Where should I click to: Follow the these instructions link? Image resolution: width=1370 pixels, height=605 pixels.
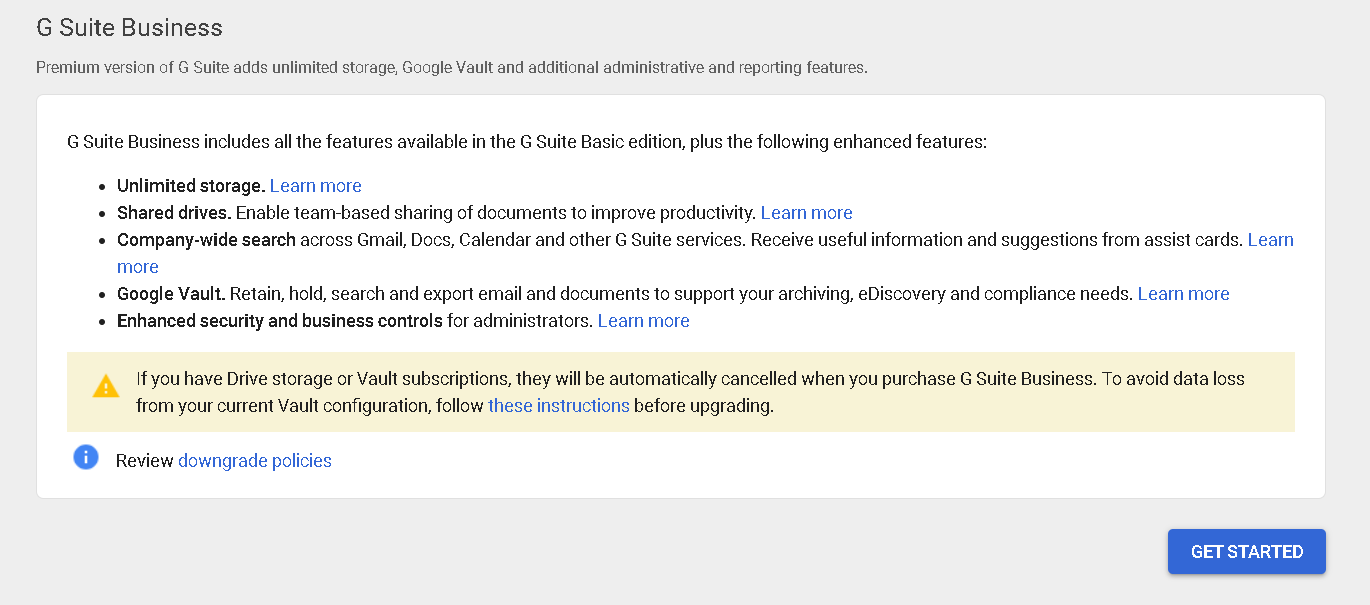558,405
